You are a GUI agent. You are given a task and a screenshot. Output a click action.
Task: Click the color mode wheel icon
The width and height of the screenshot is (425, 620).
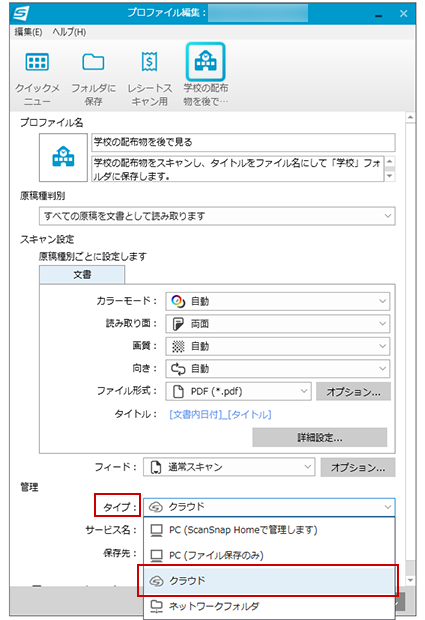click(178, 301)
